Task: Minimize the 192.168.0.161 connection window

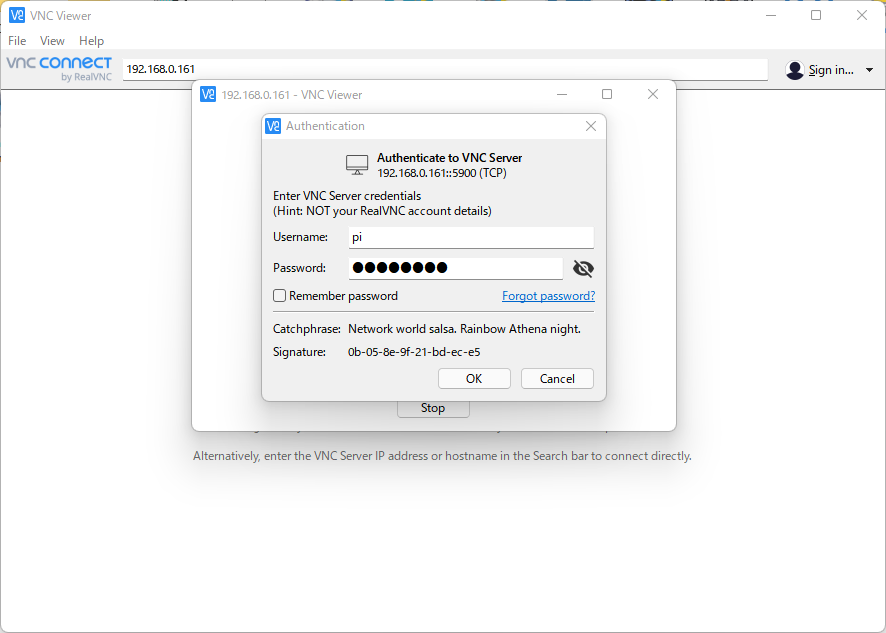Action: click(562, 94)
